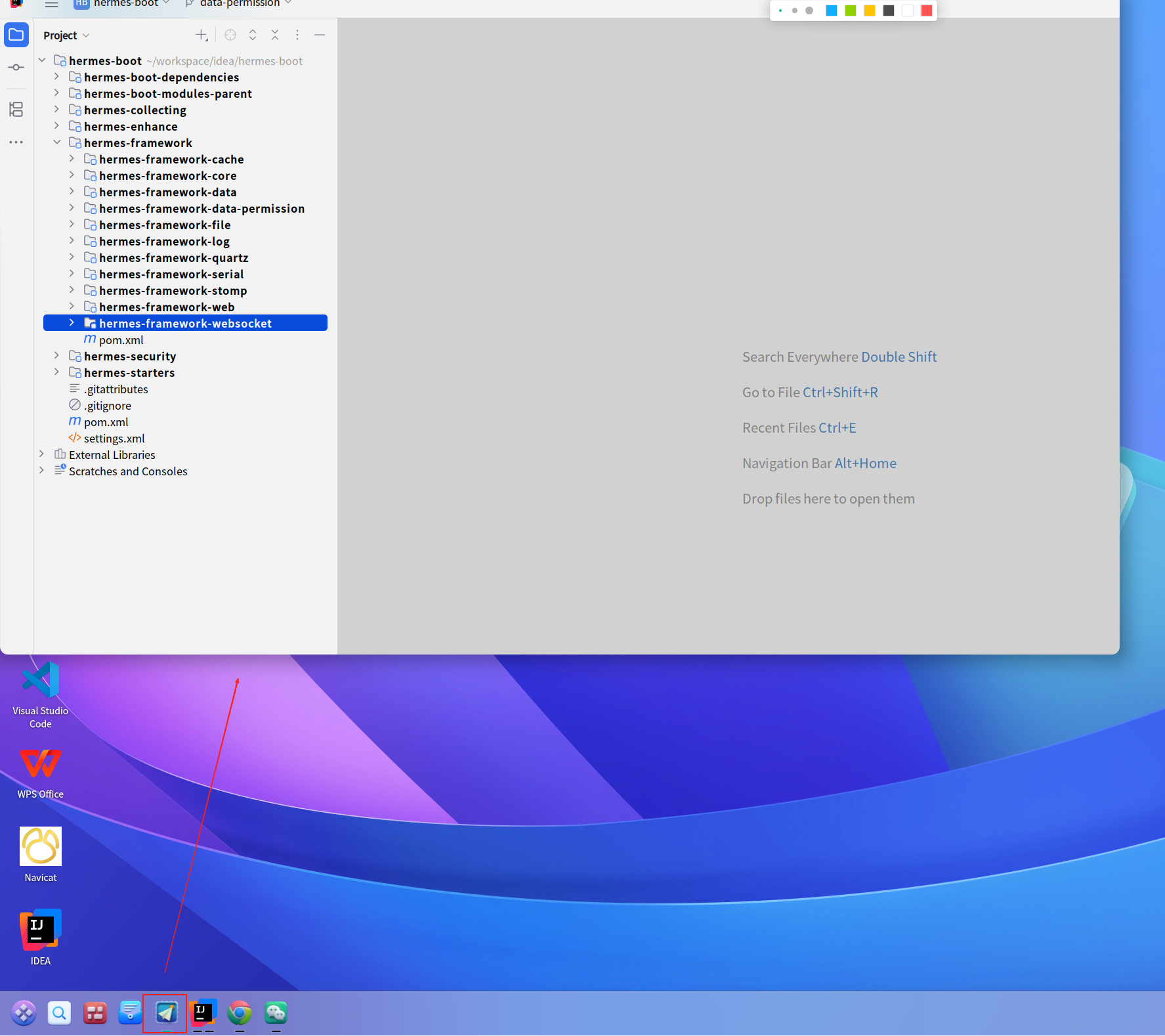Open the Project tool window icon
Viewport: 1165px width, 1036px height.
tap(16, 35)
